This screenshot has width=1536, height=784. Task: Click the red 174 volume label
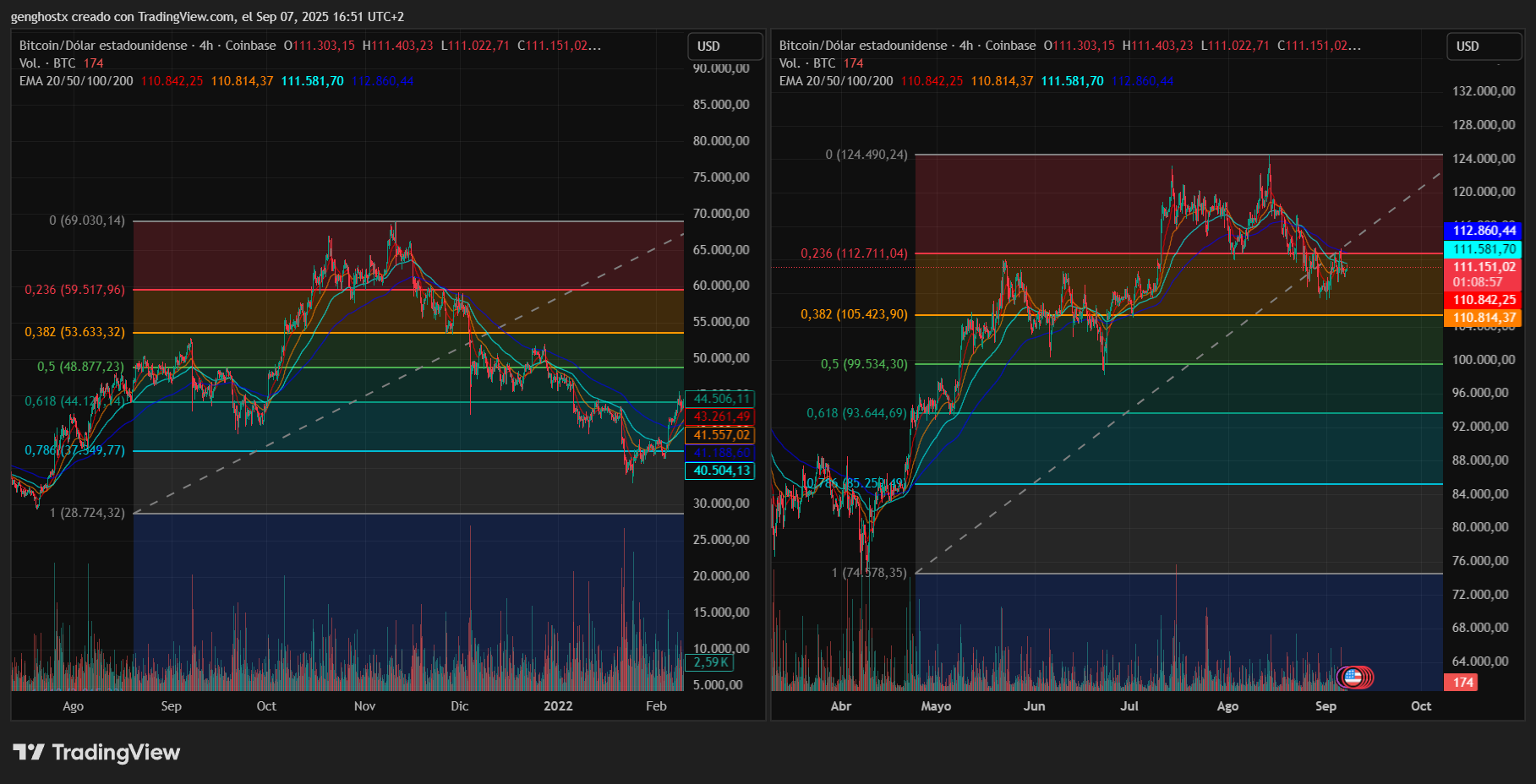coord(1462,682)
